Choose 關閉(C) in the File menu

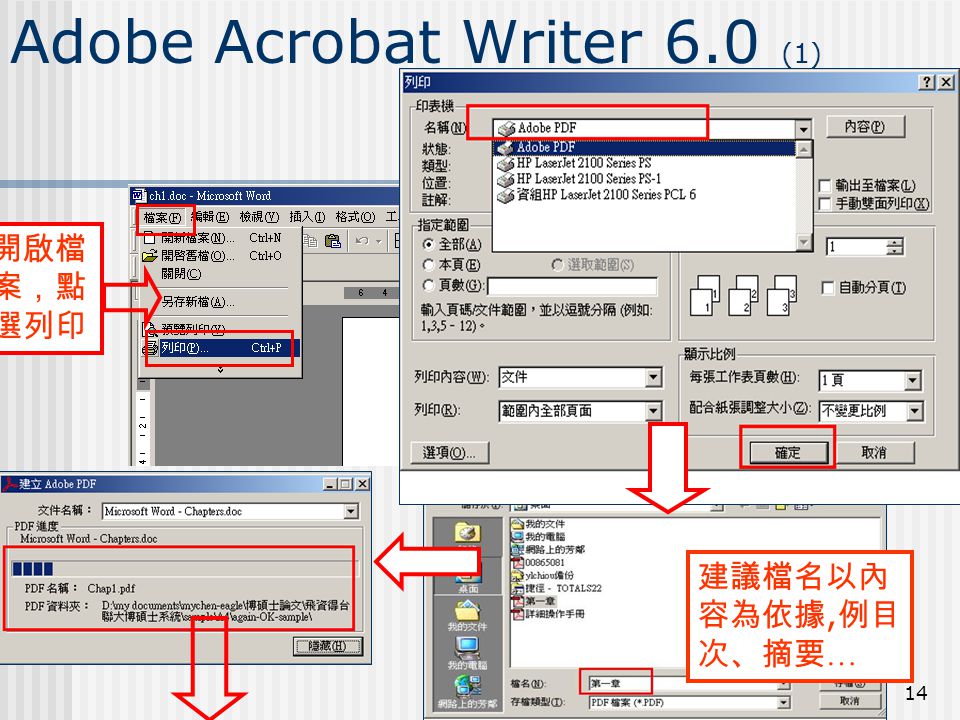(x=181, y=274)
